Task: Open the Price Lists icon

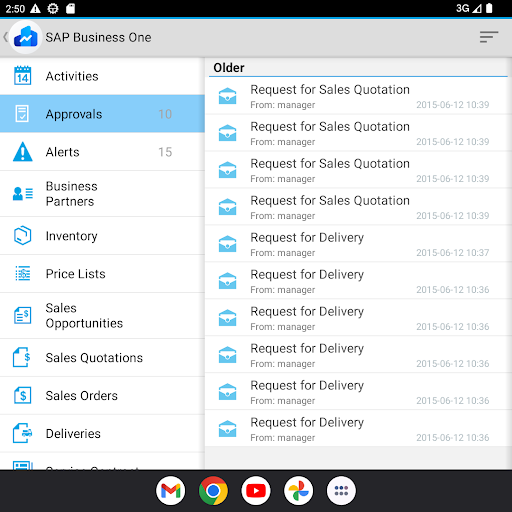Action: [x=22, y=273]
